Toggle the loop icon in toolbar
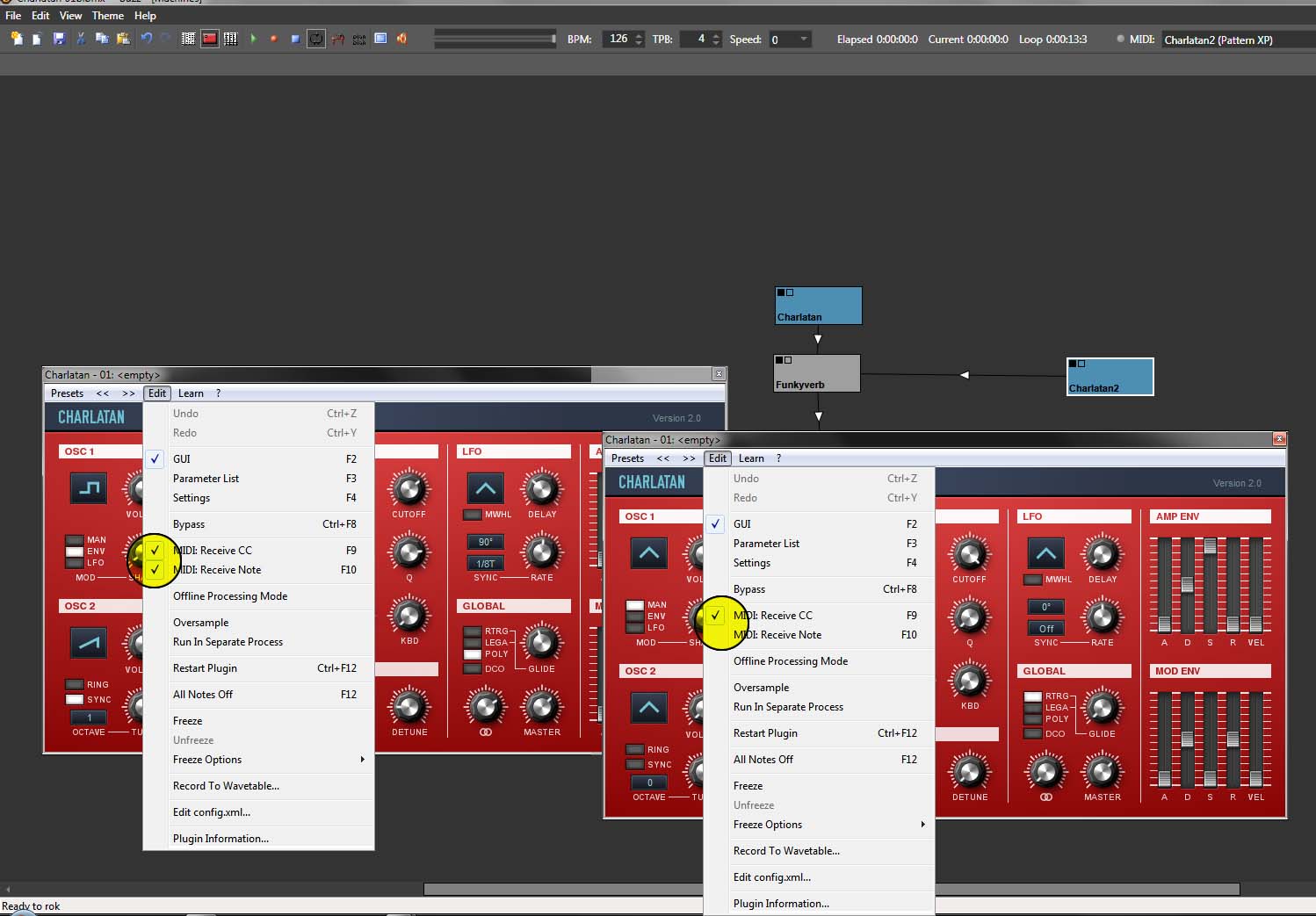 [x=316, y=39]
